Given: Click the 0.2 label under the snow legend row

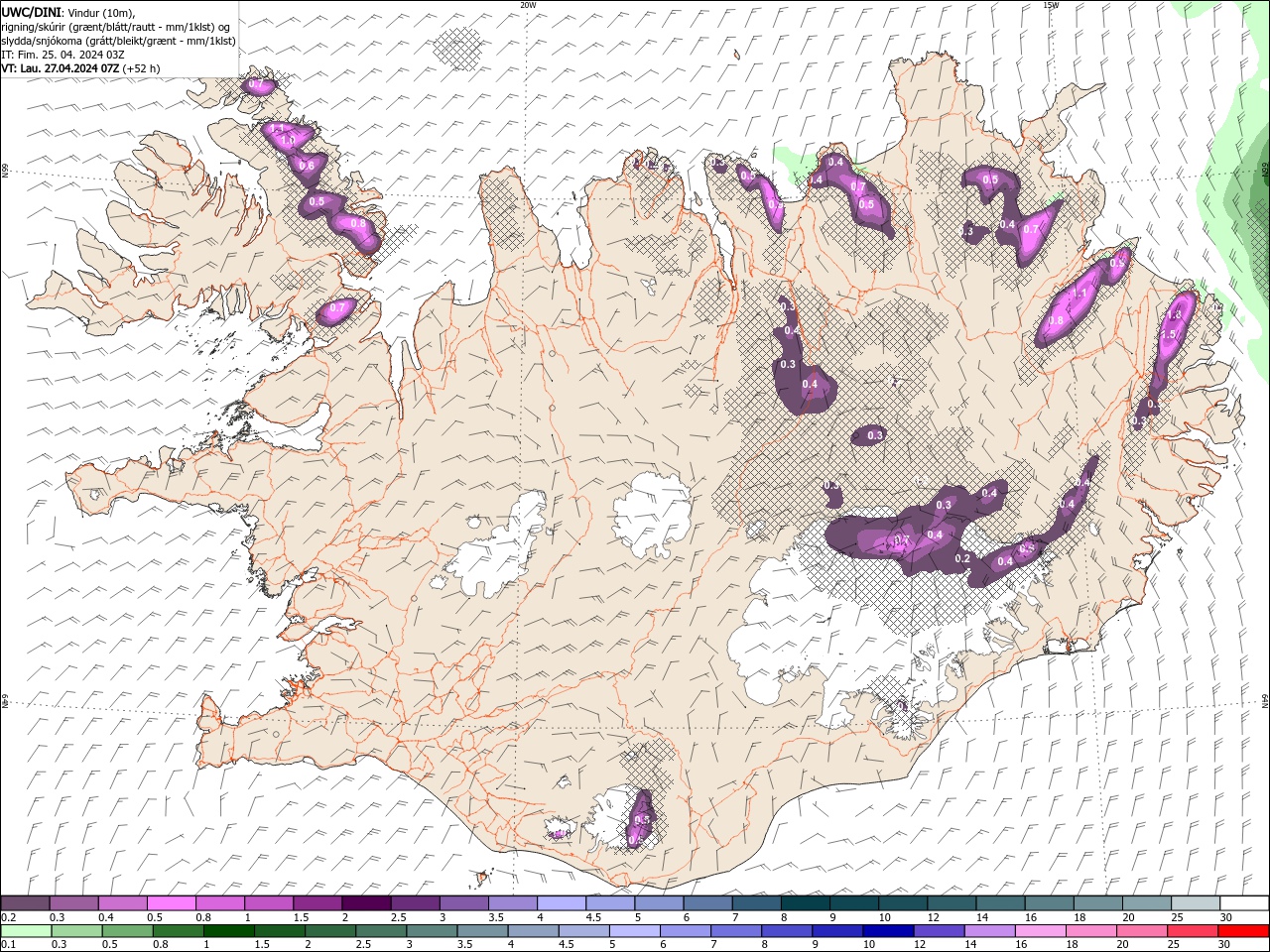Looking at the screenshot, I should tap(8, 917).
